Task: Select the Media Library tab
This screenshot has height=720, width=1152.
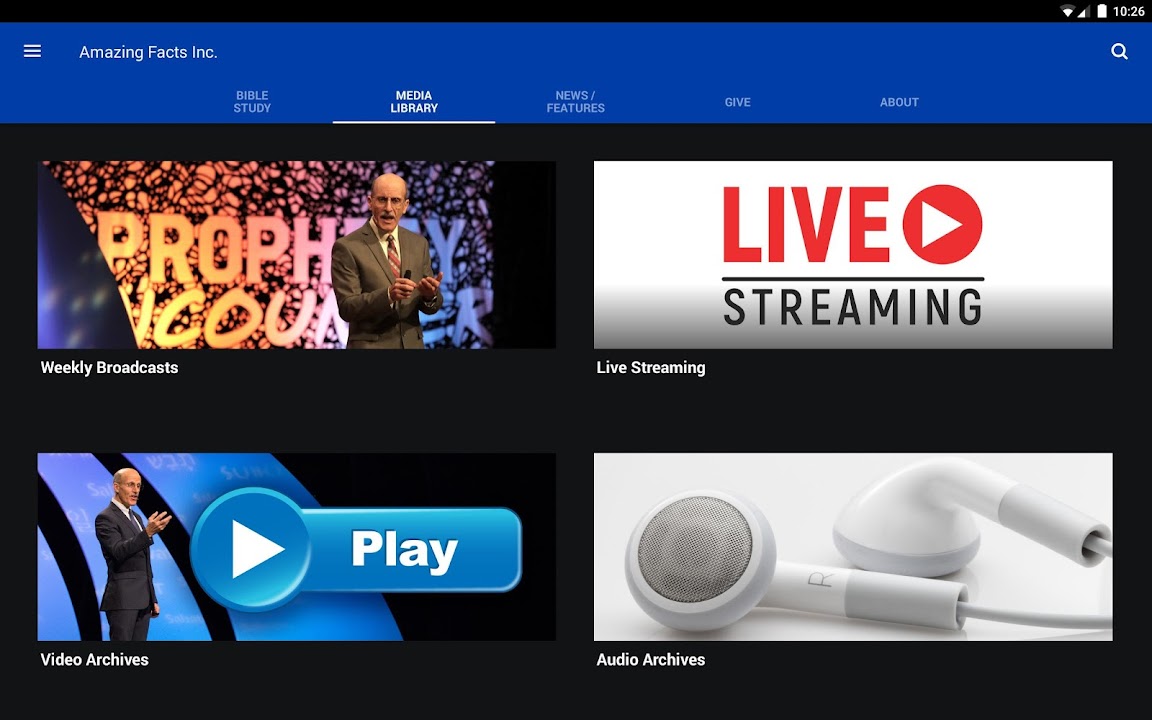Action: click(x=414, y=102)
